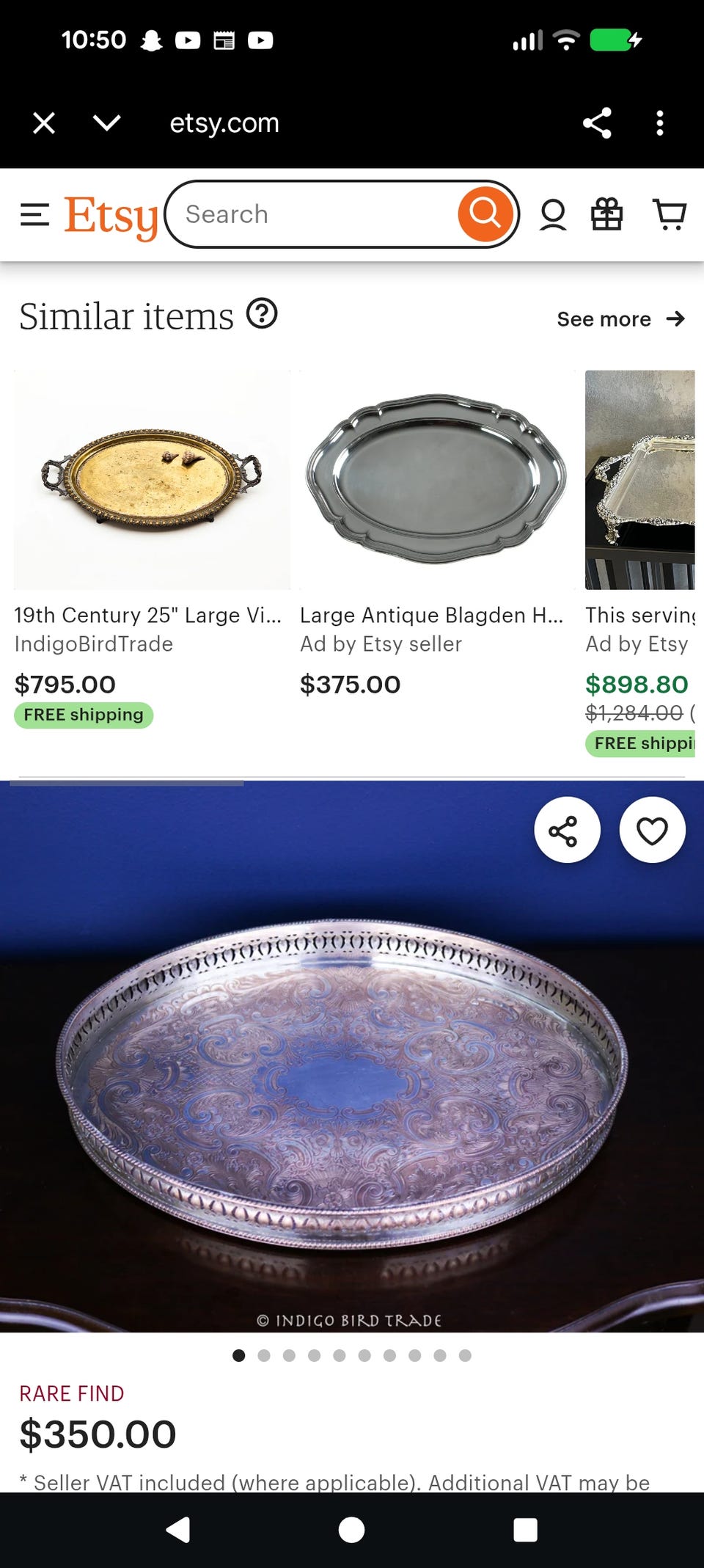Open the browser share icon
Image resolution: width=704 pixels, height=1568 pixels.
coord(597,123)
